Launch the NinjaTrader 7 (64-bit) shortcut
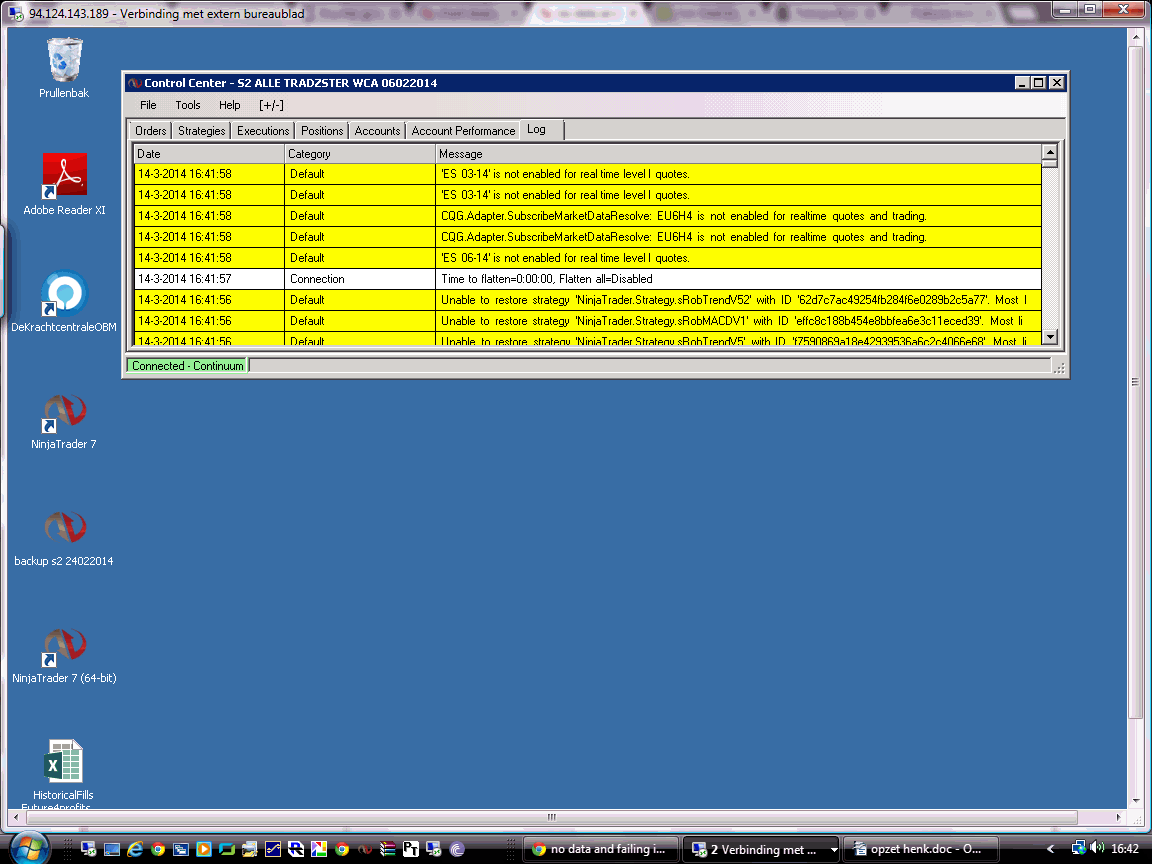 pos(64,655)
